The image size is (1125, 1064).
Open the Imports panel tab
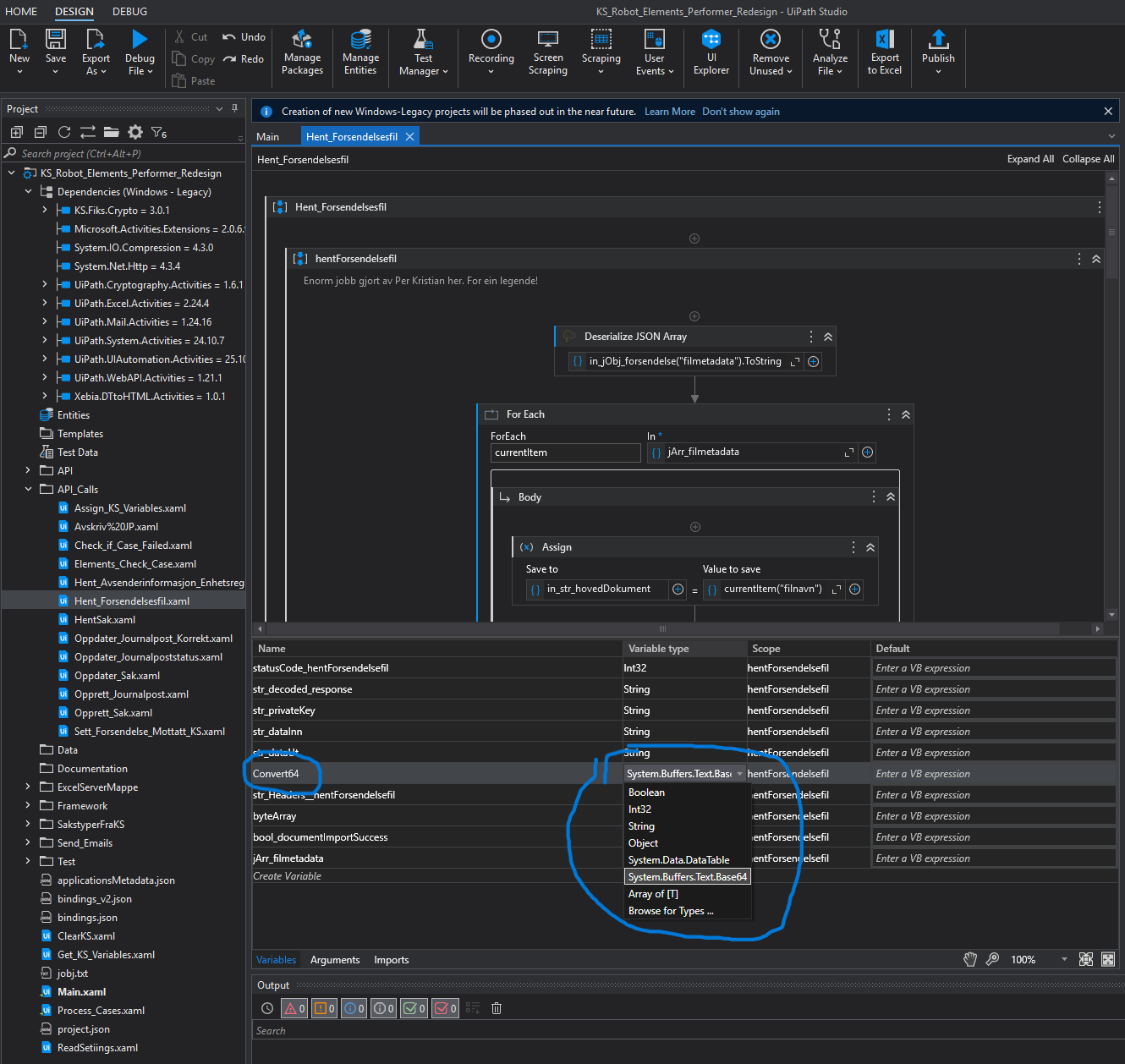coord(392,960)
